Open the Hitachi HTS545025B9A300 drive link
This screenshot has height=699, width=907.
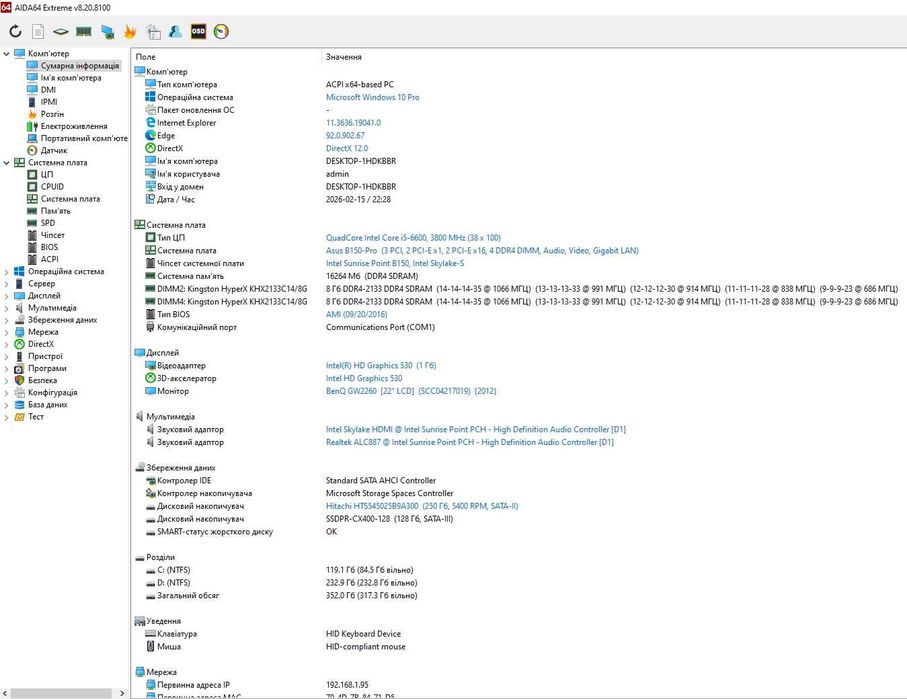click(422, 506)
